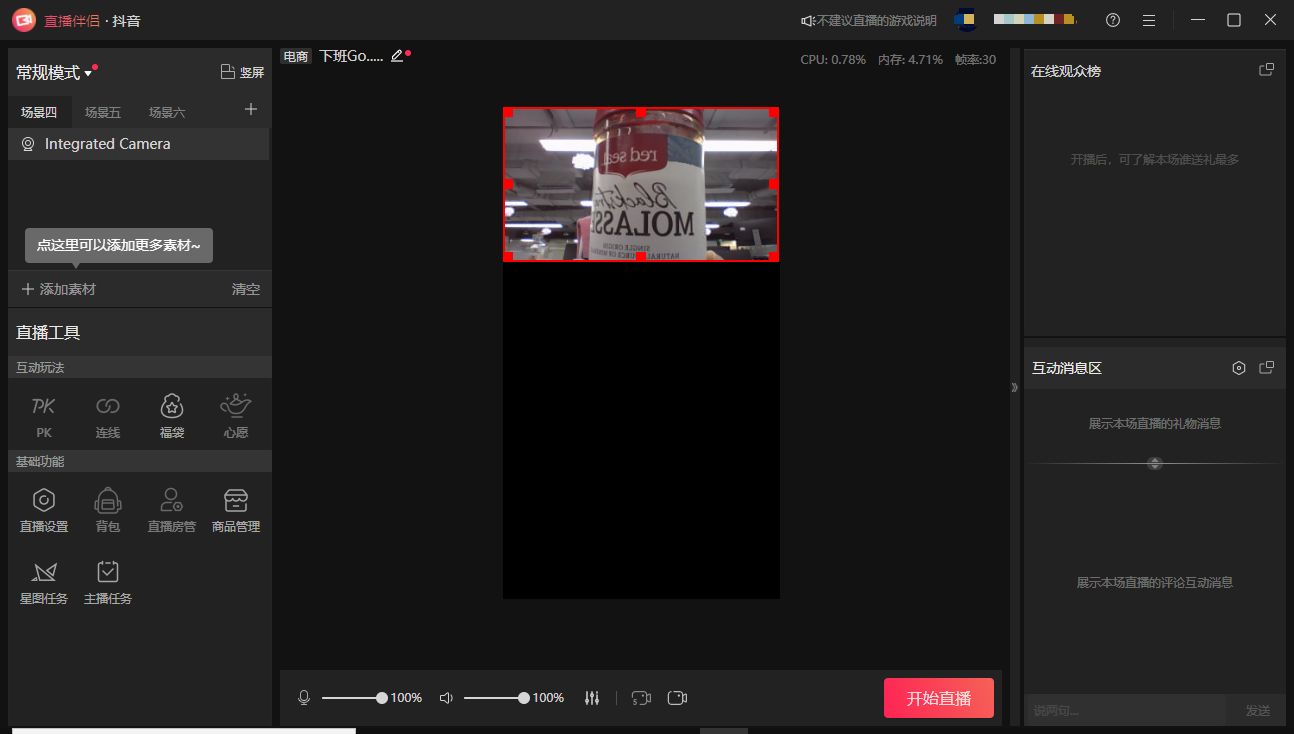Click the 内存: 4.71% indicator
Image resolution: width=1294 pixels, height=734 pixels.
tap(910, 59)
